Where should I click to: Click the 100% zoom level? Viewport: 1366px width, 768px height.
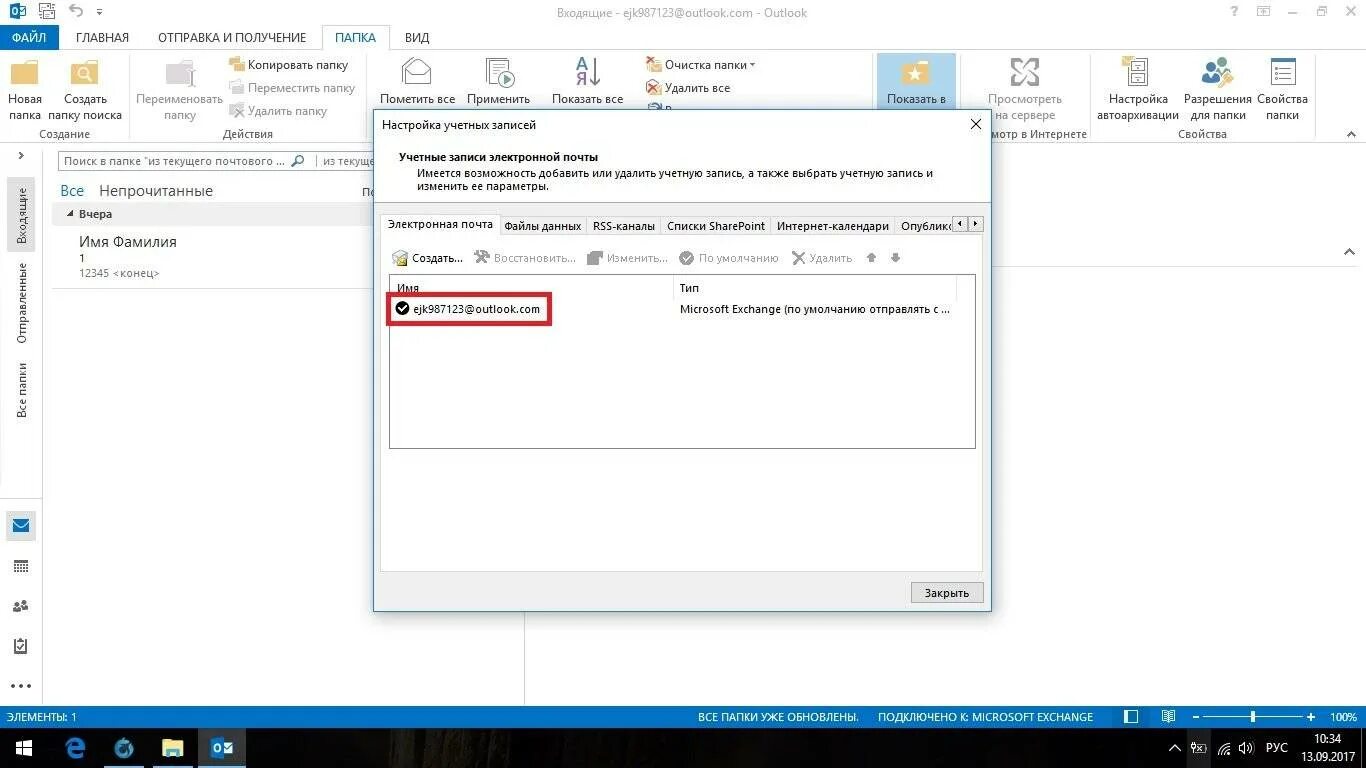pos(1343,717)
